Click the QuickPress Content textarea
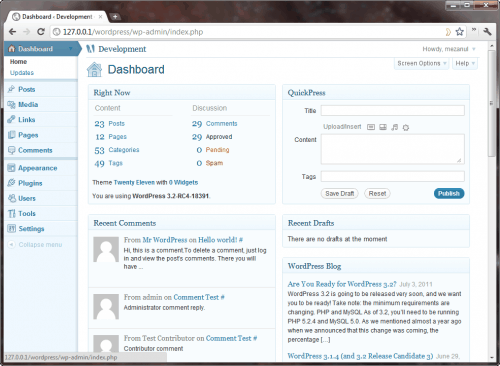 pos(393,149)
